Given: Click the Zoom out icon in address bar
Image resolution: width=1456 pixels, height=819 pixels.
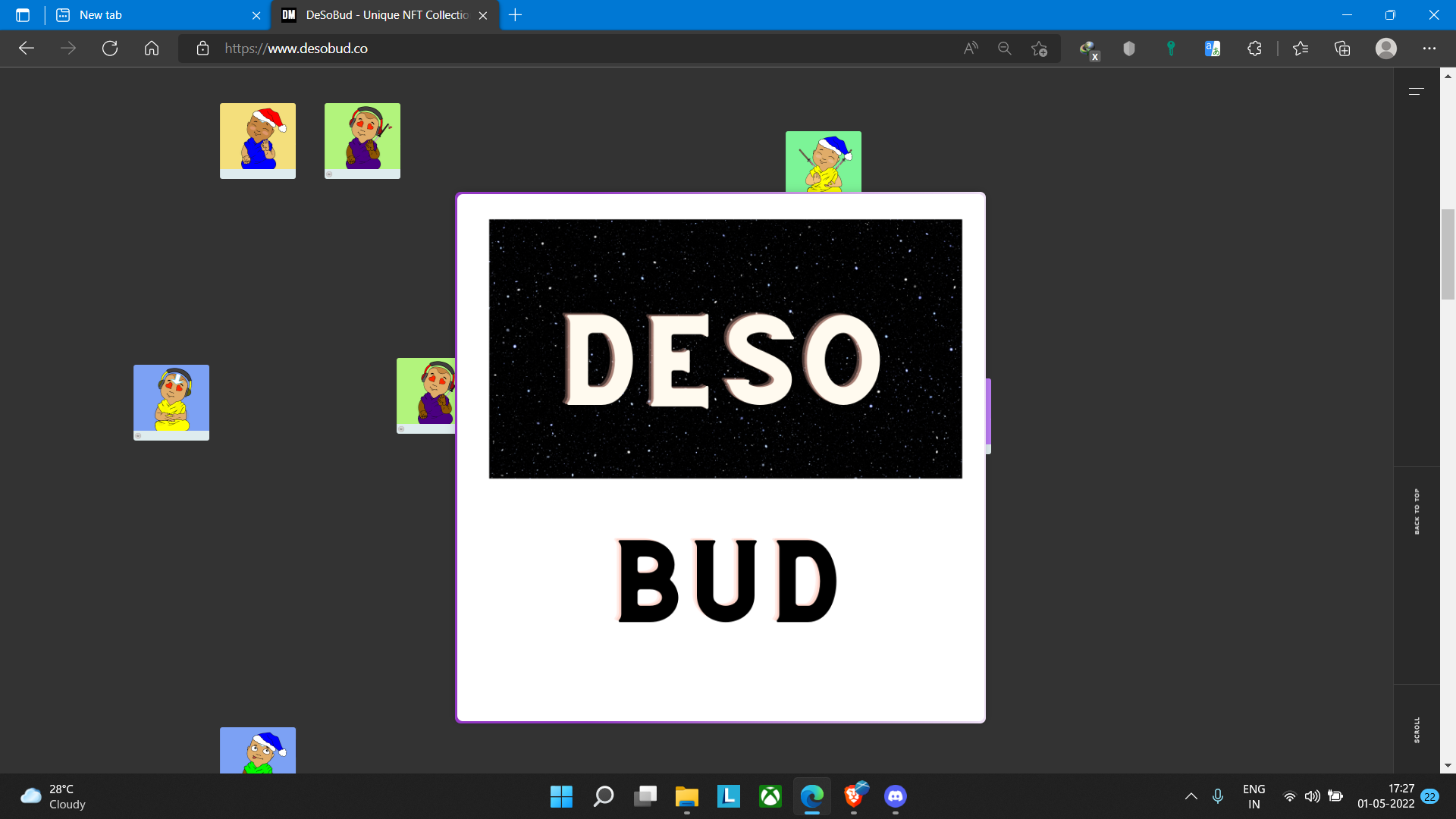Looking at the screenshot, I should 1005,49.
